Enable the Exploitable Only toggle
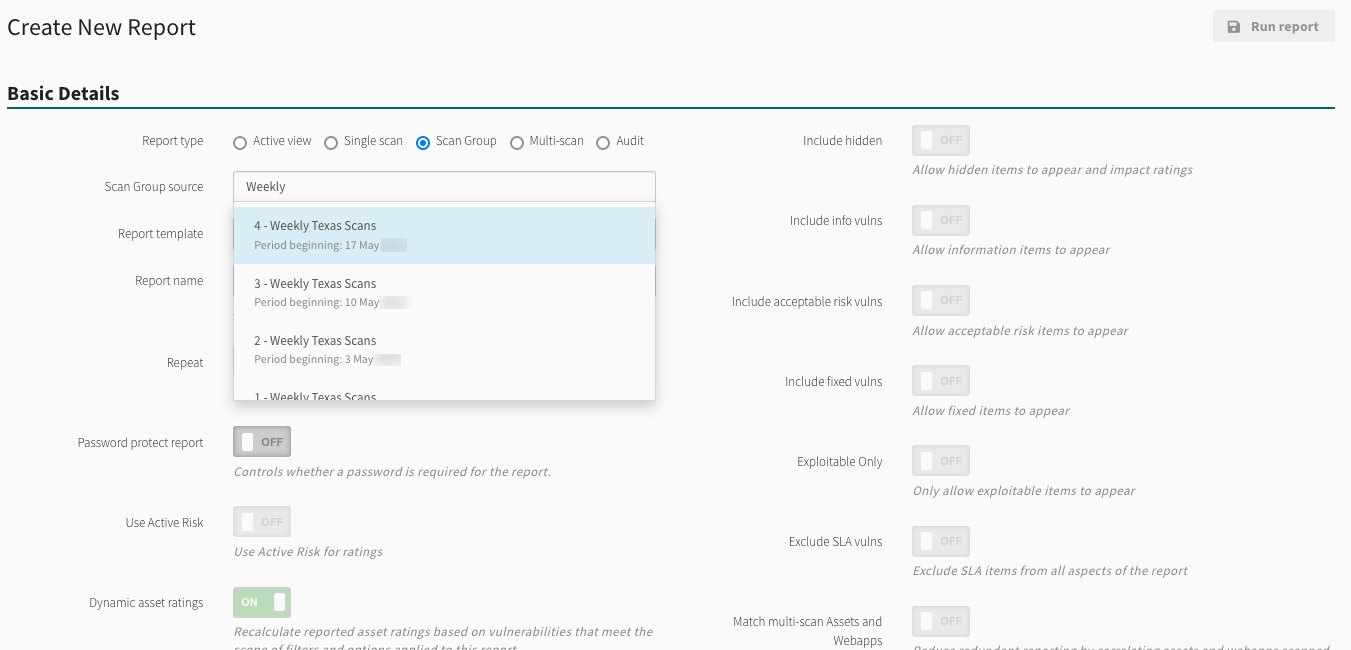Image resolution: width=1351 pixels, height=650 pixels. 941,461
